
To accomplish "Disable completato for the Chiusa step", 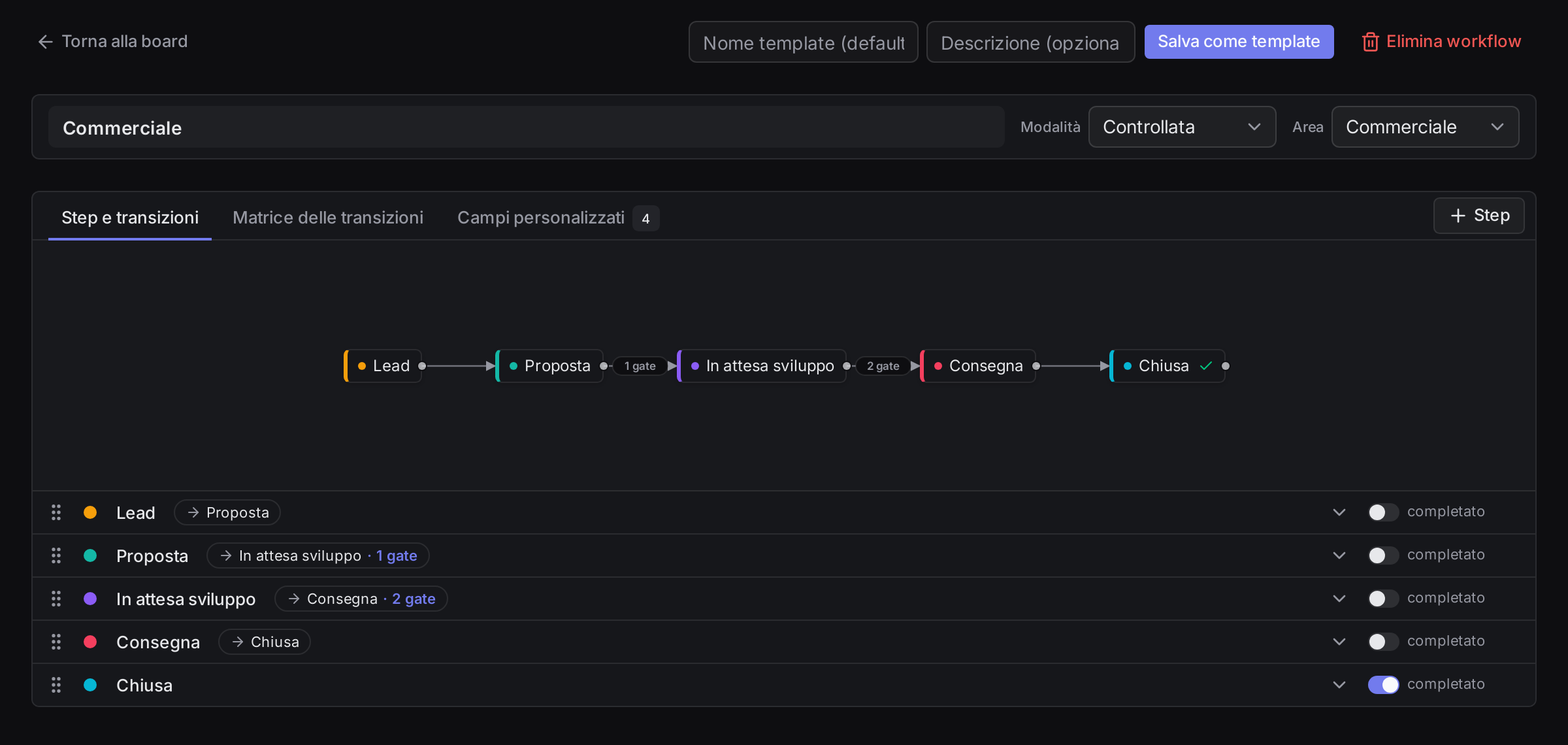I will click(x=1383, y=685).
